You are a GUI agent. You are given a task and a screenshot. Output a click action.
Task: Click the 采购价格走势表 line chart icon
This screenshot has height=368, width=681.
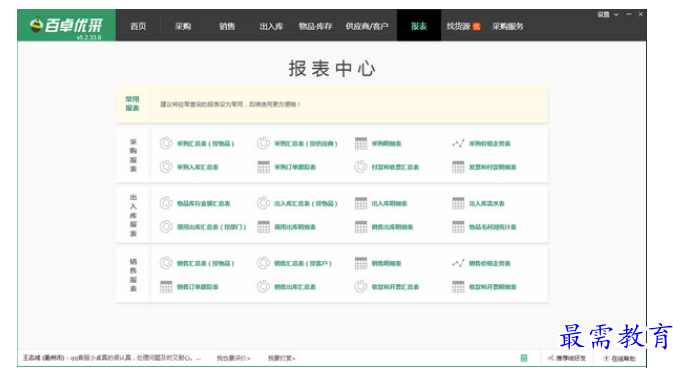458,143
